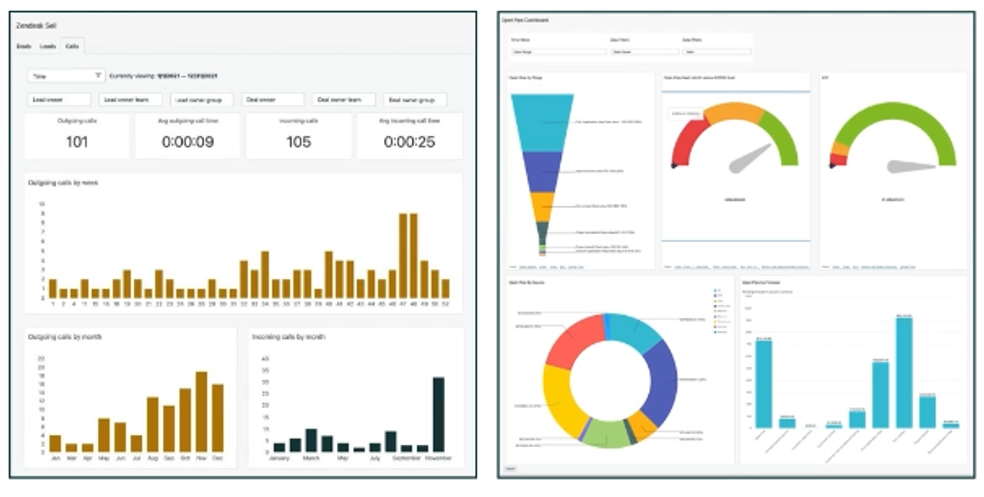
Task: Click the wide orange band of the three-color gauge
Action: [734, 112]
